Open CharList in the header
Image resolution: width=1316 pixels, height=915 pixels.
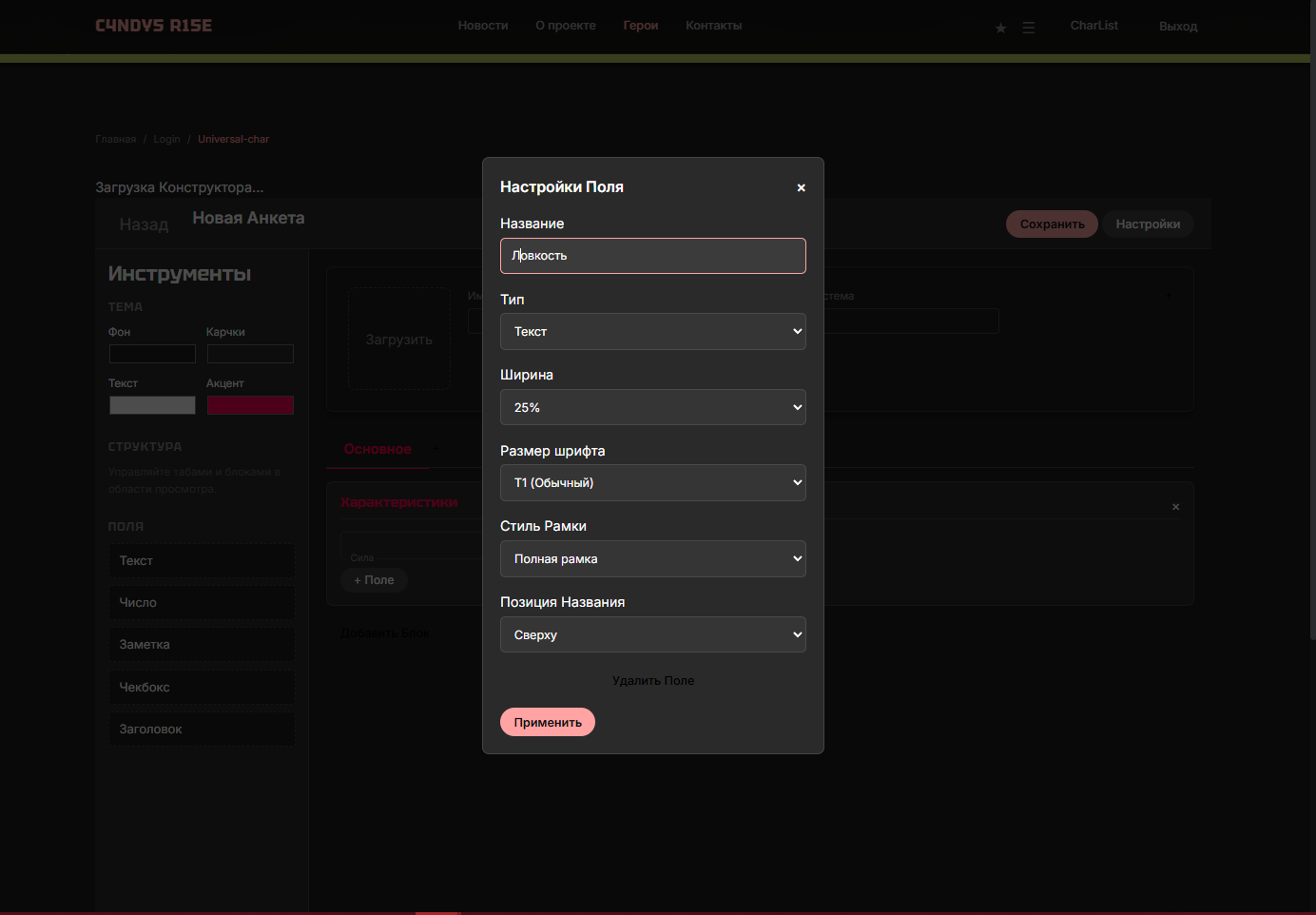coord(1093,26)
